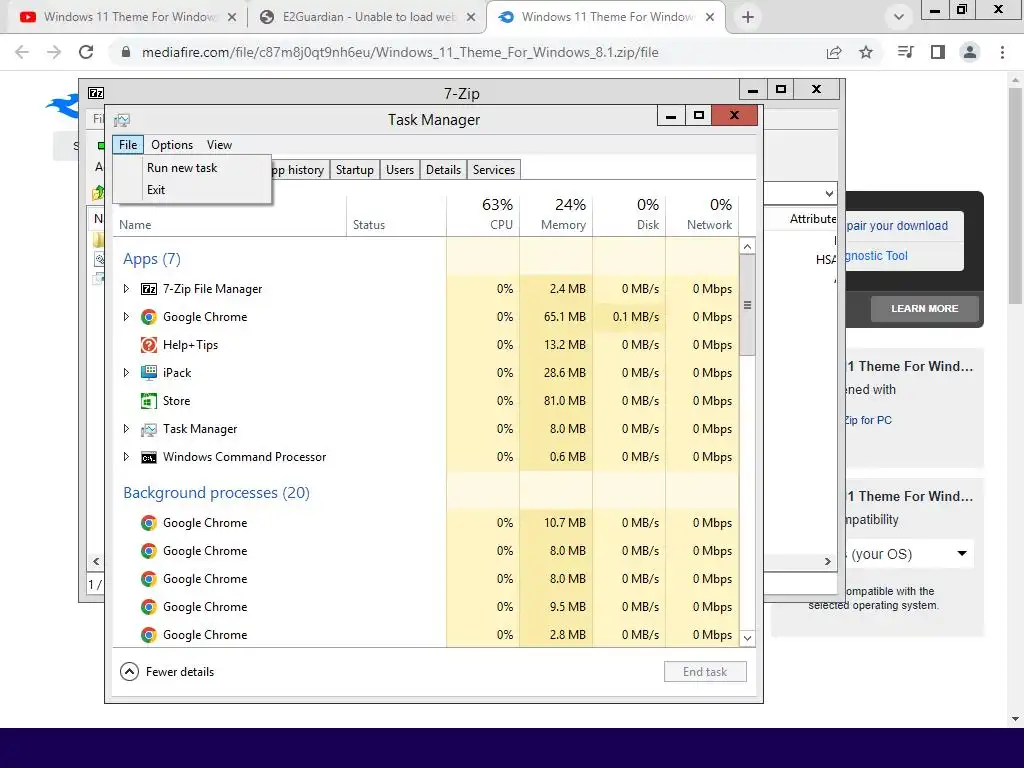Click the Google Chrome icon under Apps
This screenshot has height=768, width=1024.
pyautogui.click(x=149, y=317)
